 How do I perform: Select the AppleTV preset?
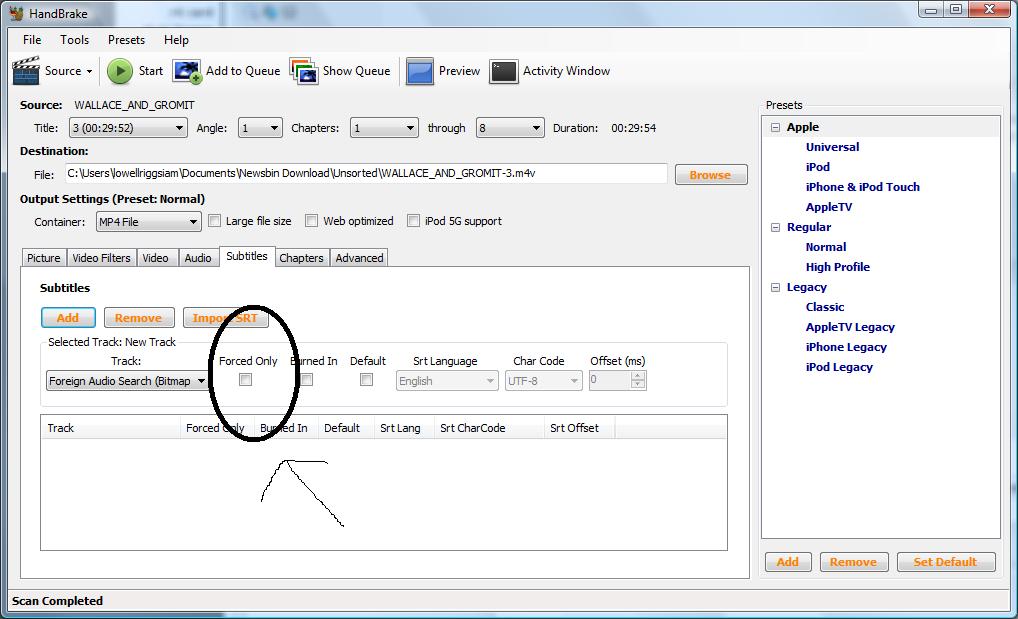(828, 207)
